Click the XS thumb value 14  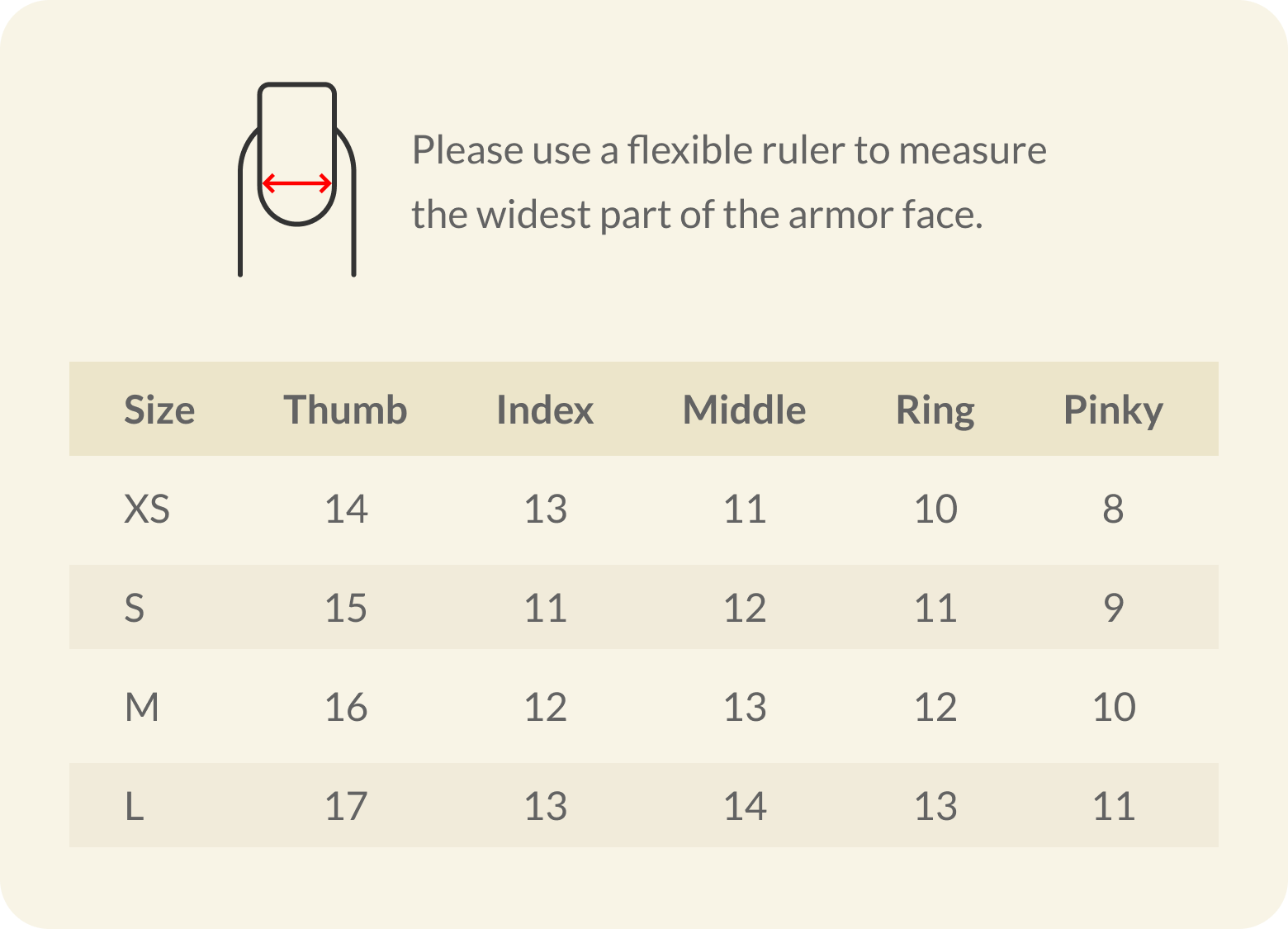coord(346,509)
